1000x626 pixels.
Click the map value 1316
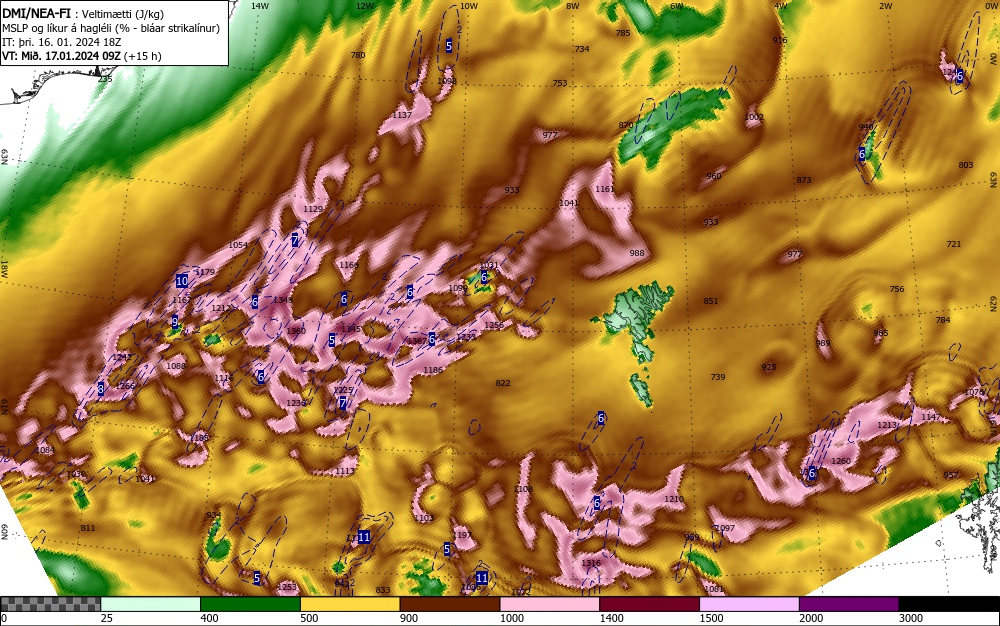pyautogui.click(x=591, y=564)
